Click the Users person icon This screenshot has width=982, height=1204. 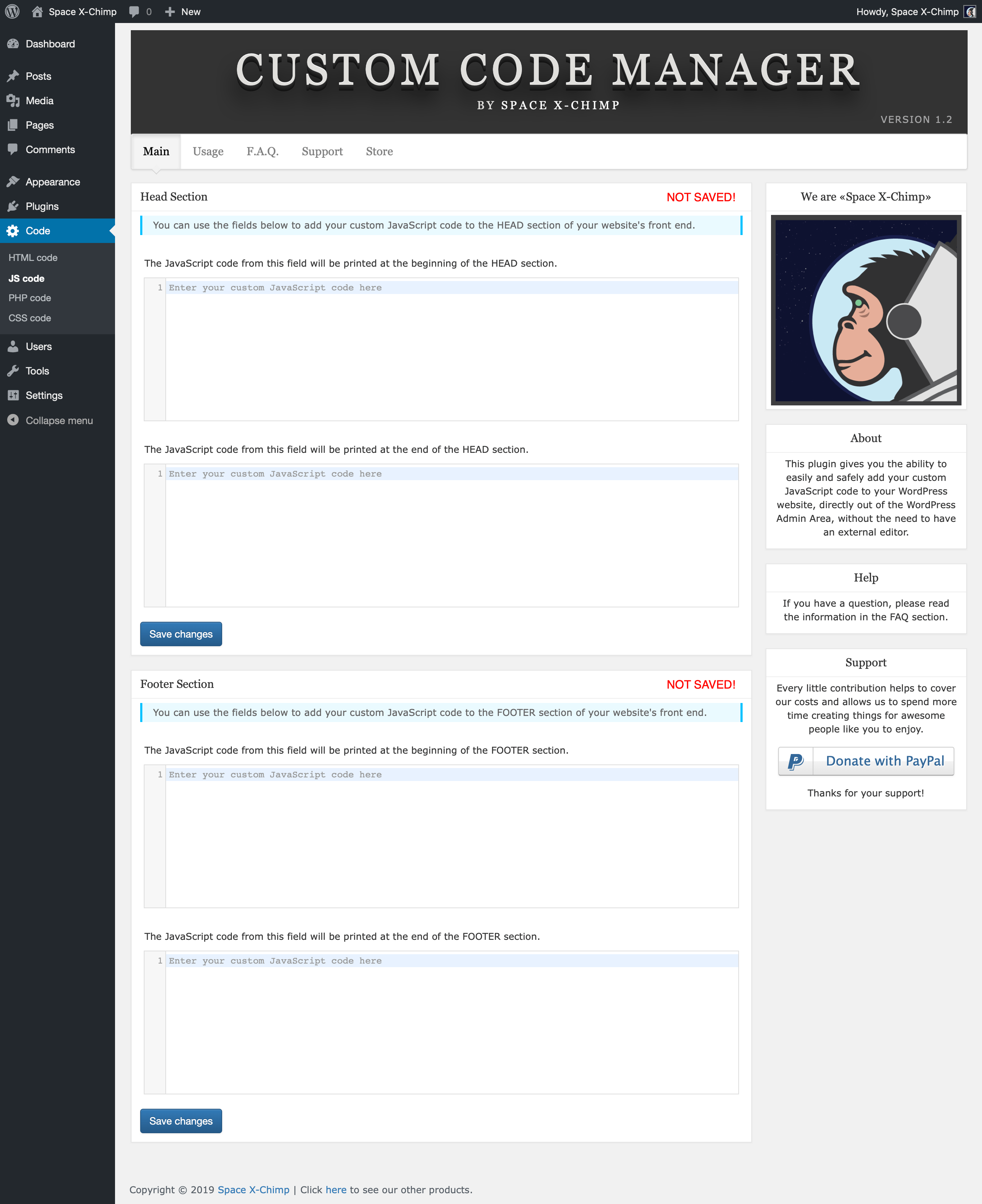13,346
